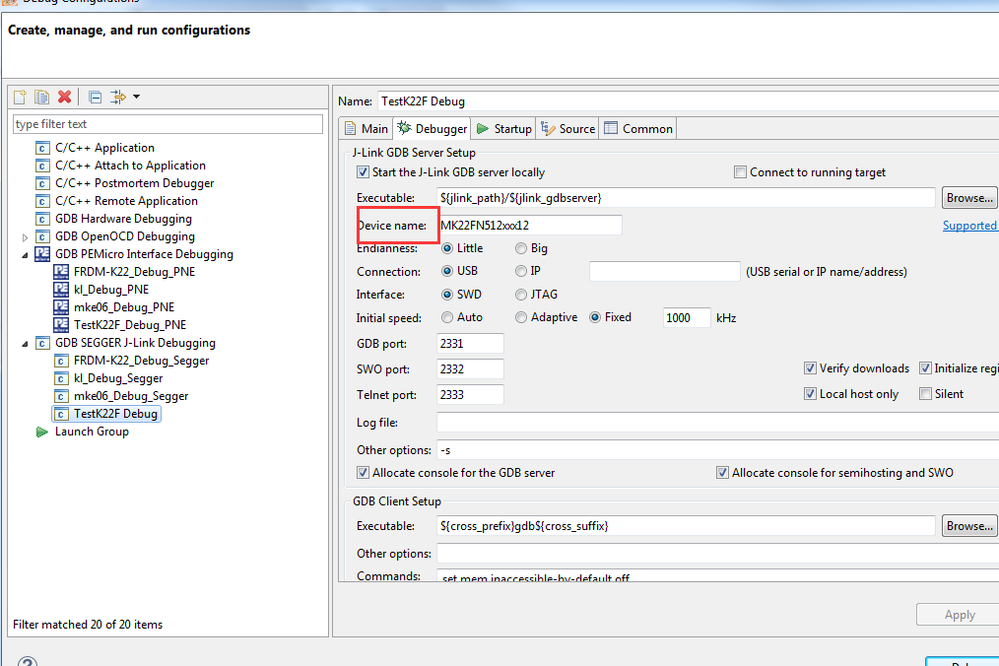The image size is (999, 666).
Task: Switch to the Debugger tab
Action: [x=432, y=129]
